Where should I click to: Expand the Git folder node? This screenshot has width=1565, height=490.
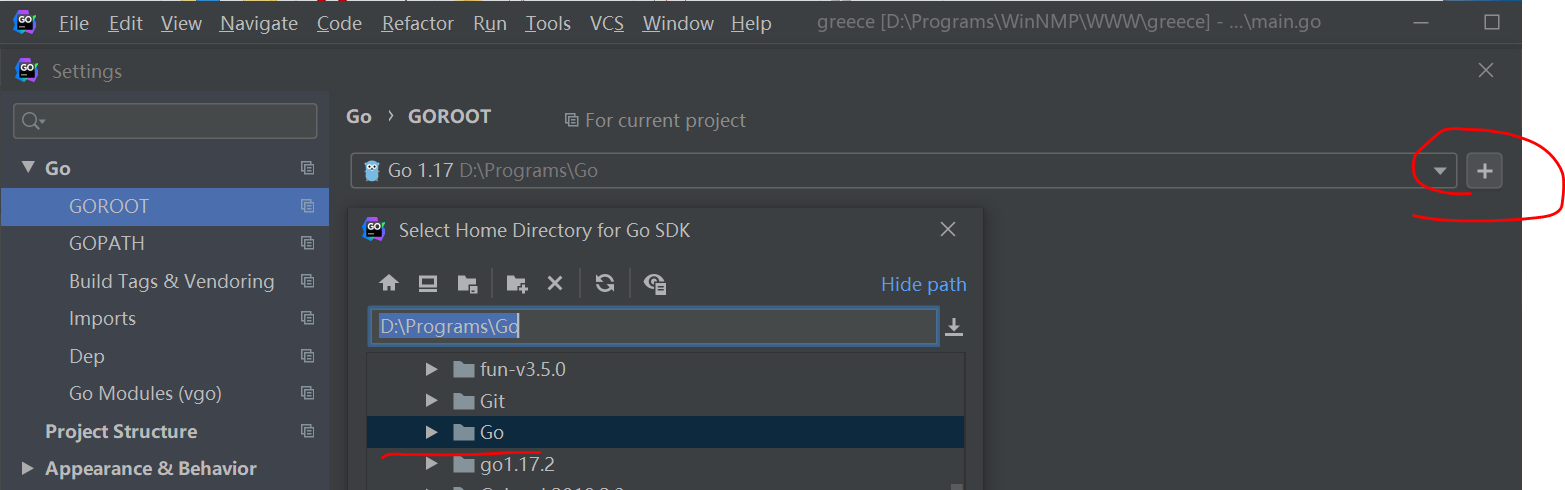tap(431, 401)
